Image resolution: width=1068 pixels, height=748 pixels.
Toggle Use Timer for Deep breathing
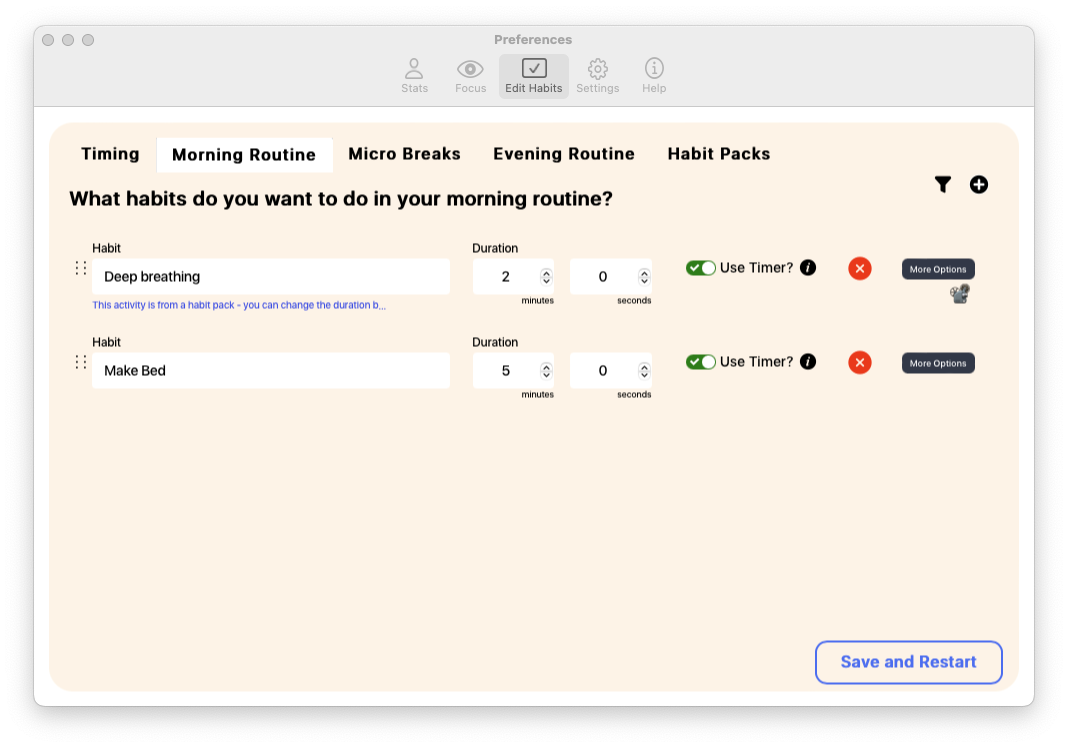click(x=701, y=268)
